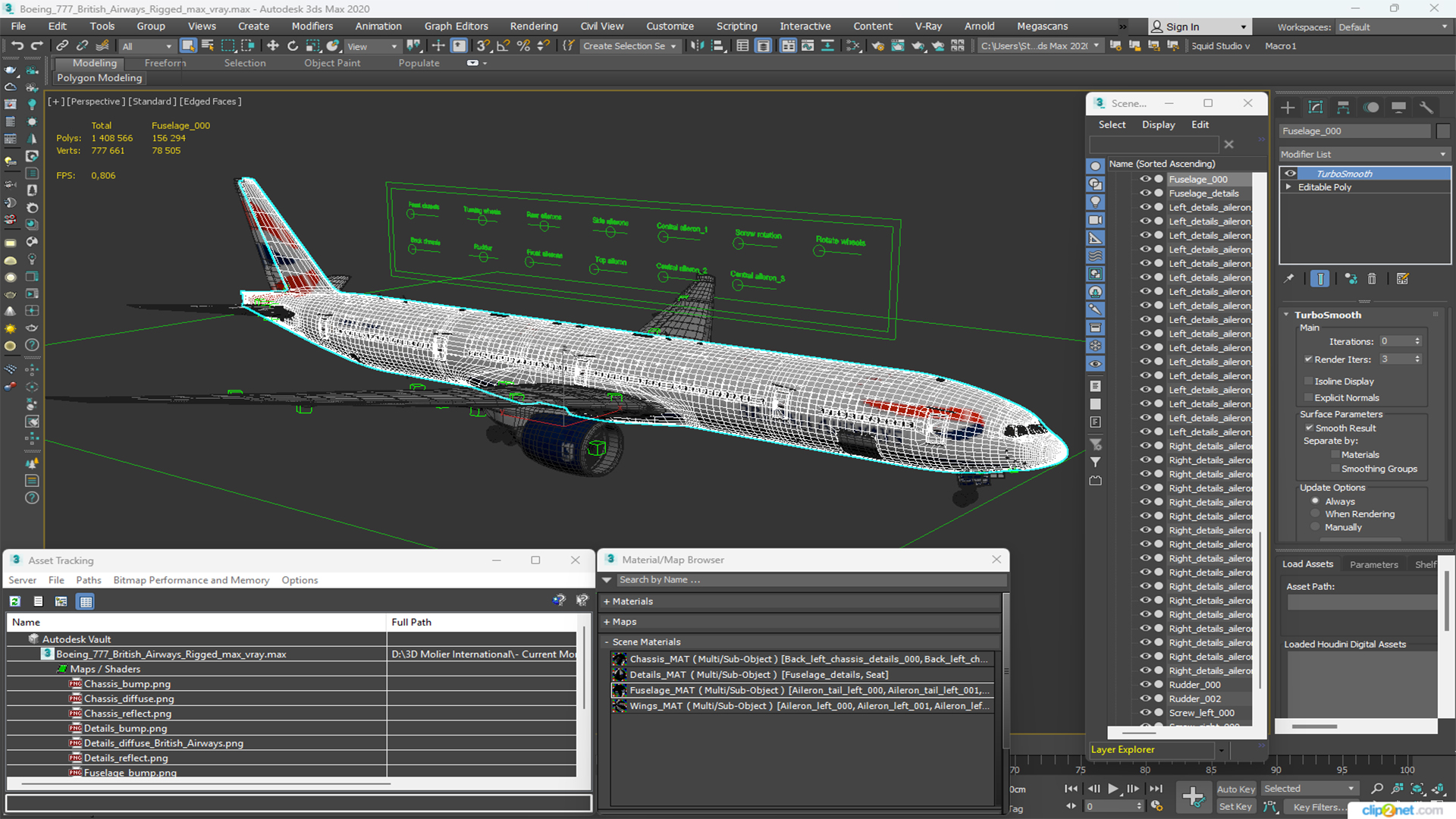
Task: Click Make Unique icon under modifier stack
Action: pos(1351,279)
